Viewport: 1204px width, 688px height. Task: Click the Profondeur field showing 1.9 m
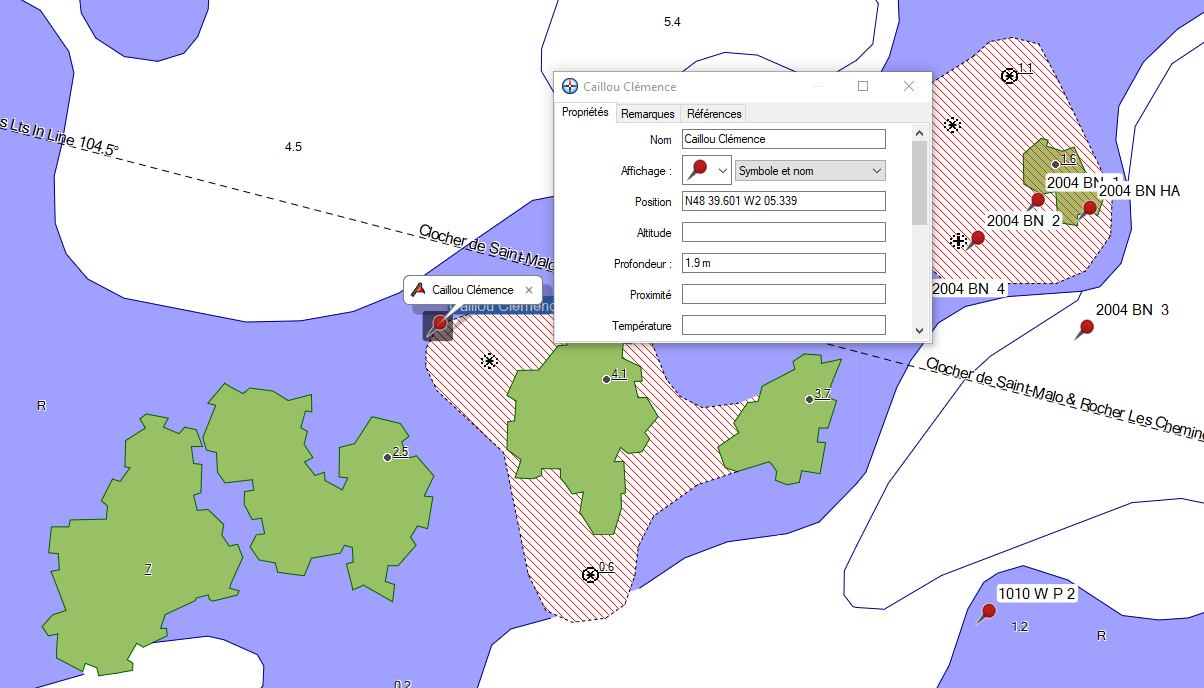pyautogui.click(x=783, y=263)
